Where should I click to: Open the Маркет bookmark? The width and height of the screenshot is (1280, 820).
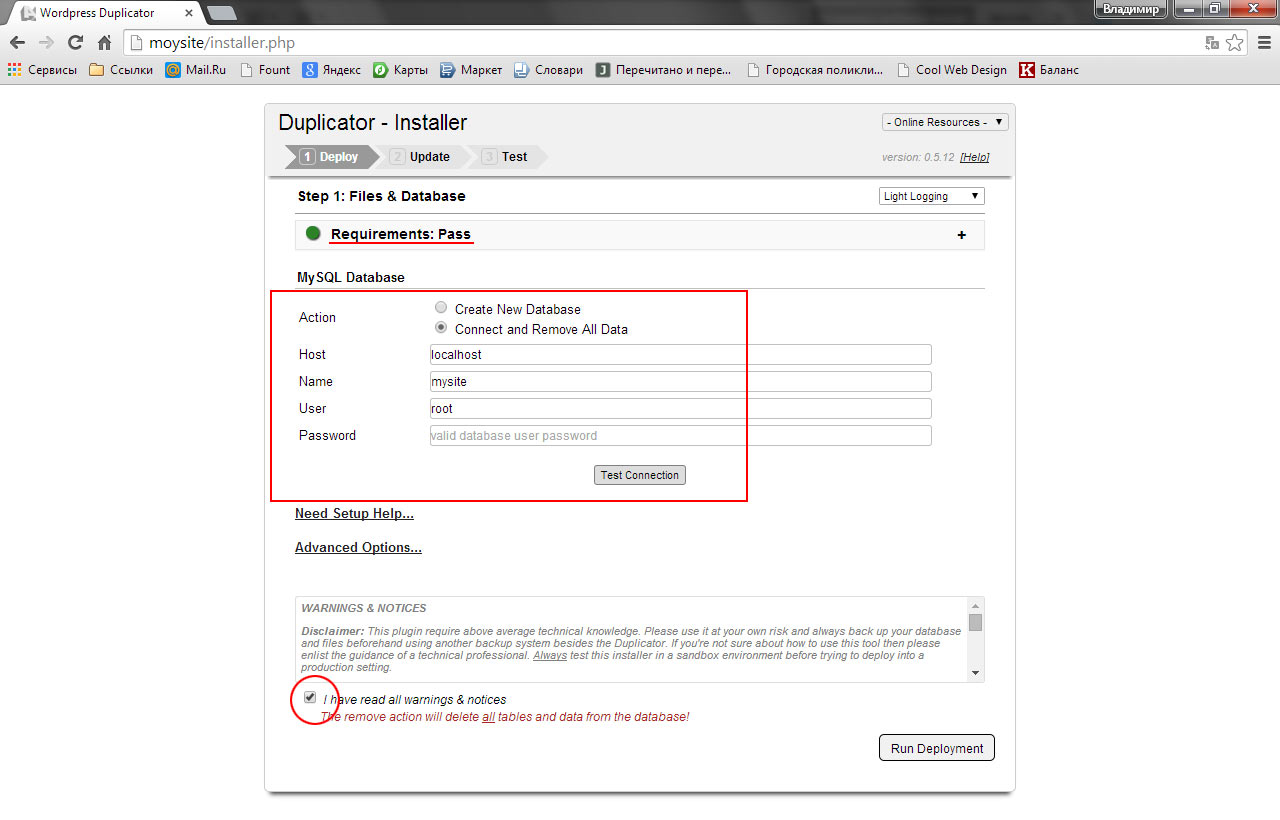471,70
